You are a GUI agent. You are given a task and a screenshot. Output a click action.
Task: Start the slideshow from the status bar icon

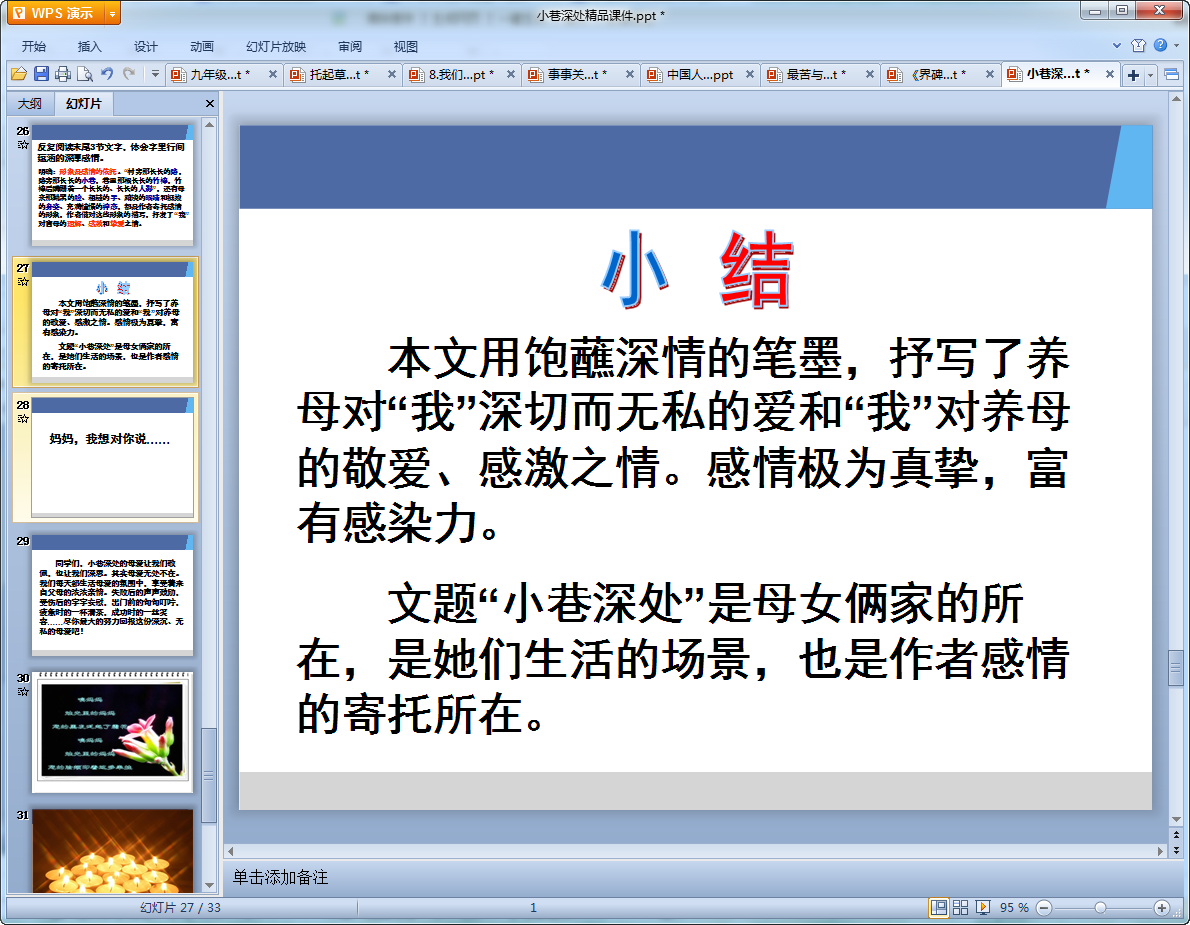coord(983,907)
